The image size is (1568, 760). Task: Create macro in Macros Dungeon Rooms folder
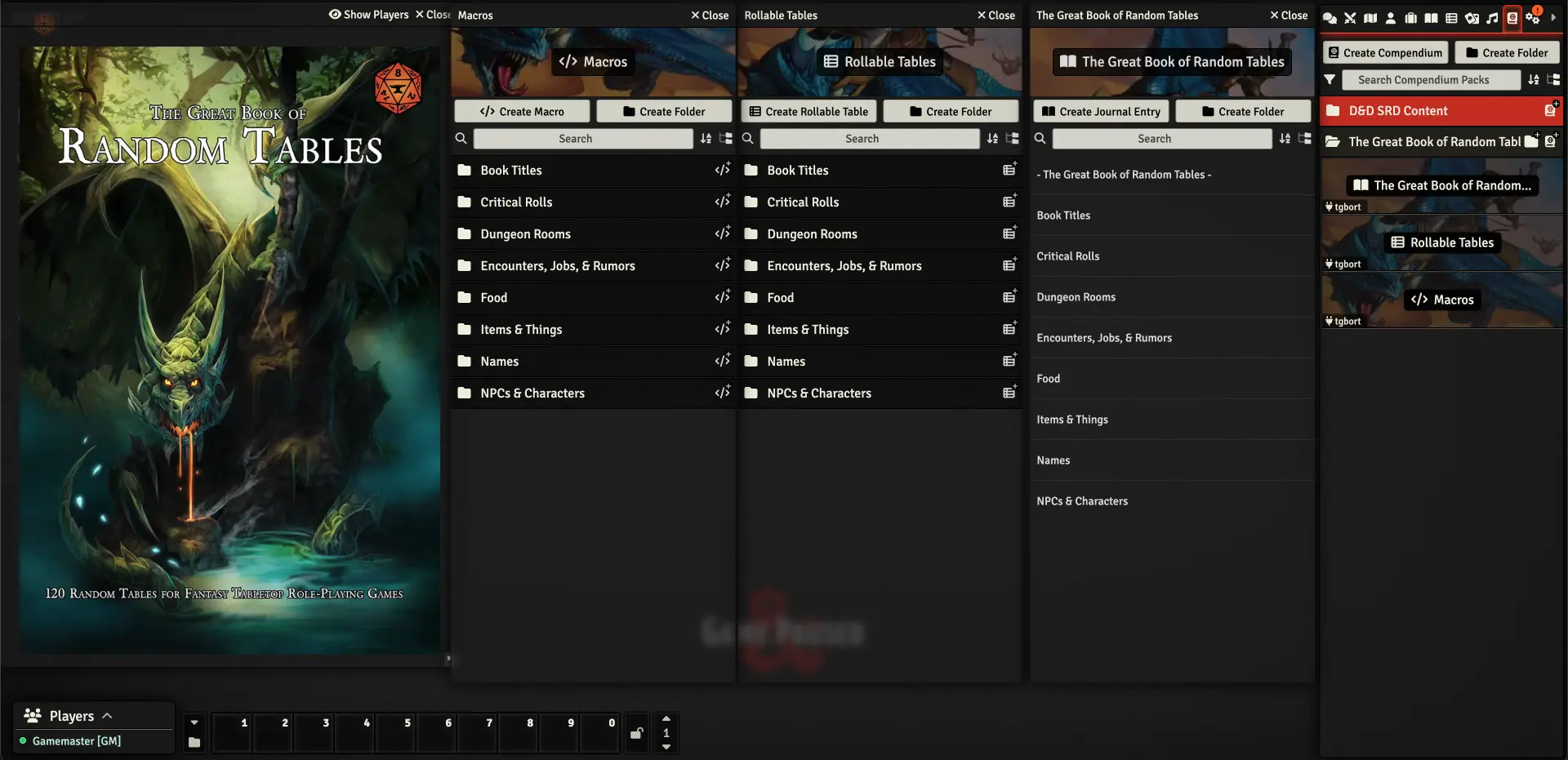(x=722, y=233)
